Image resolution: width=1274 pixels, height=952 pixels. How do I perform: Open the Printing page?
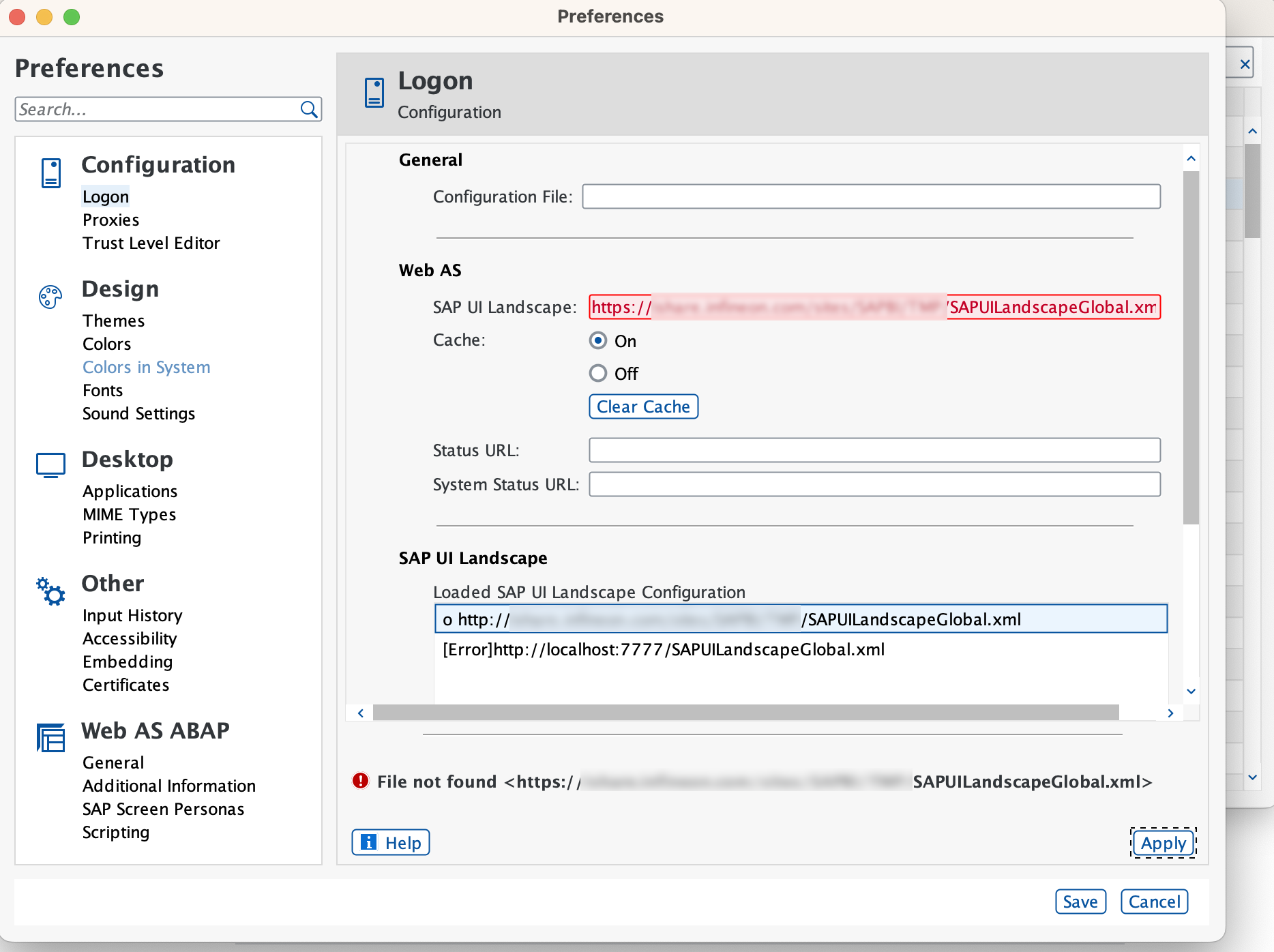(112, 538)
